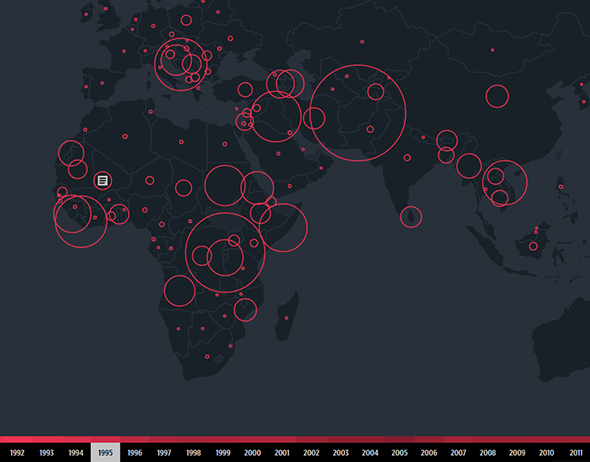The height and width of the screenshot is (462, 590).
Task: Select the small circle on Borneo
Action: (533, 246)
